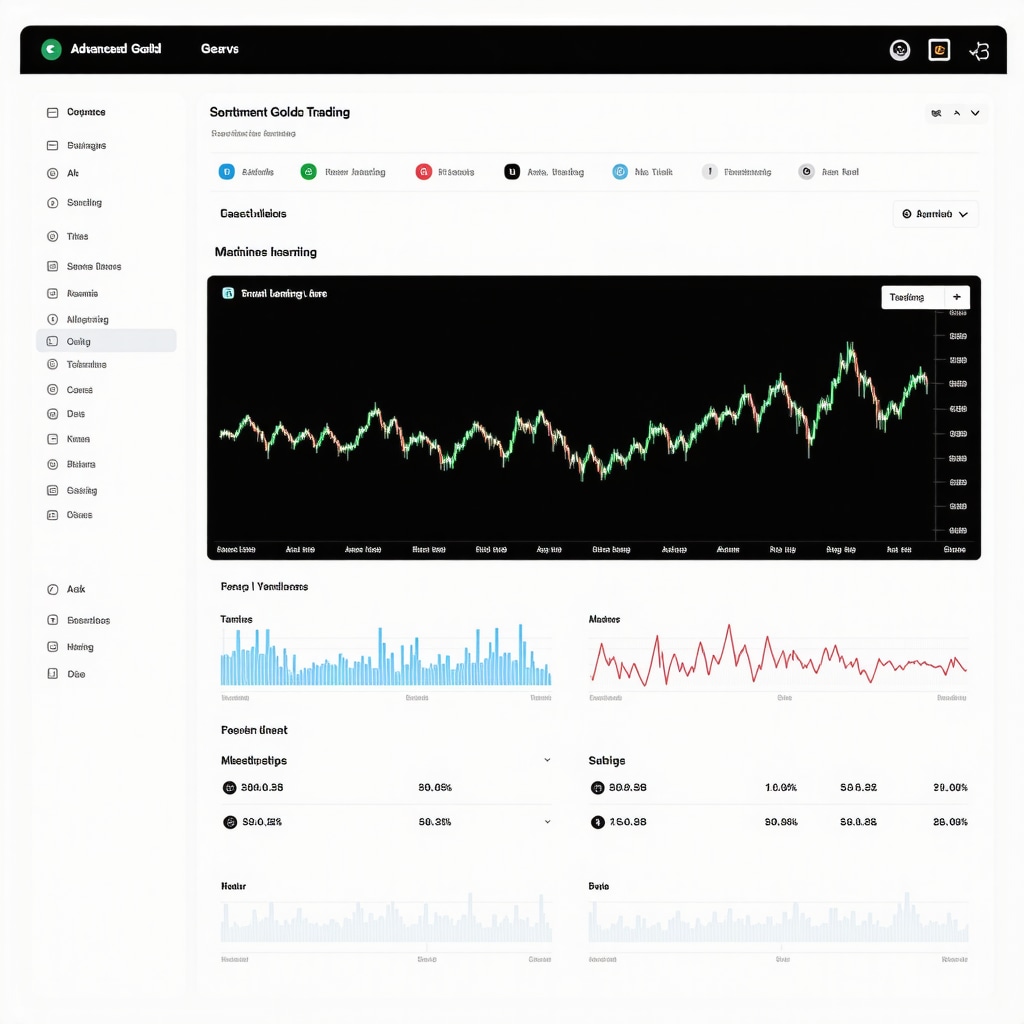Click the icon beside 80.9.98 in Sabige
This screenshot has height=1024, width=1024.
[598, 788]
